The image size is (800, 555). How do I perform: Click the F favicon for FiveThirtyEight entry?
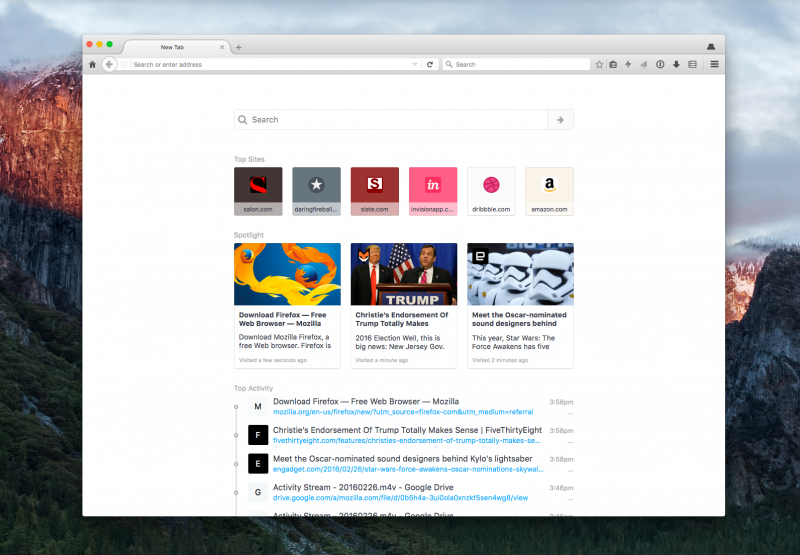pyautogui.click(x=258, y=435)
